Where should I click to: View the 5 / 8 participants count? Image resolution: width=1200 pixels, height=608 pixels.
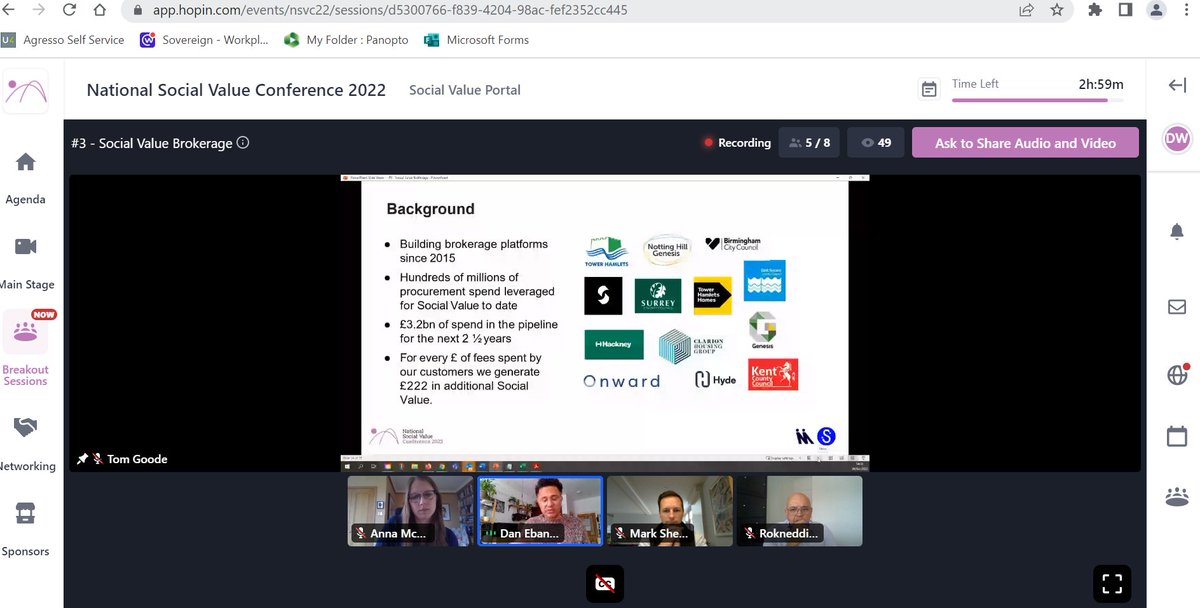[809, 143]
